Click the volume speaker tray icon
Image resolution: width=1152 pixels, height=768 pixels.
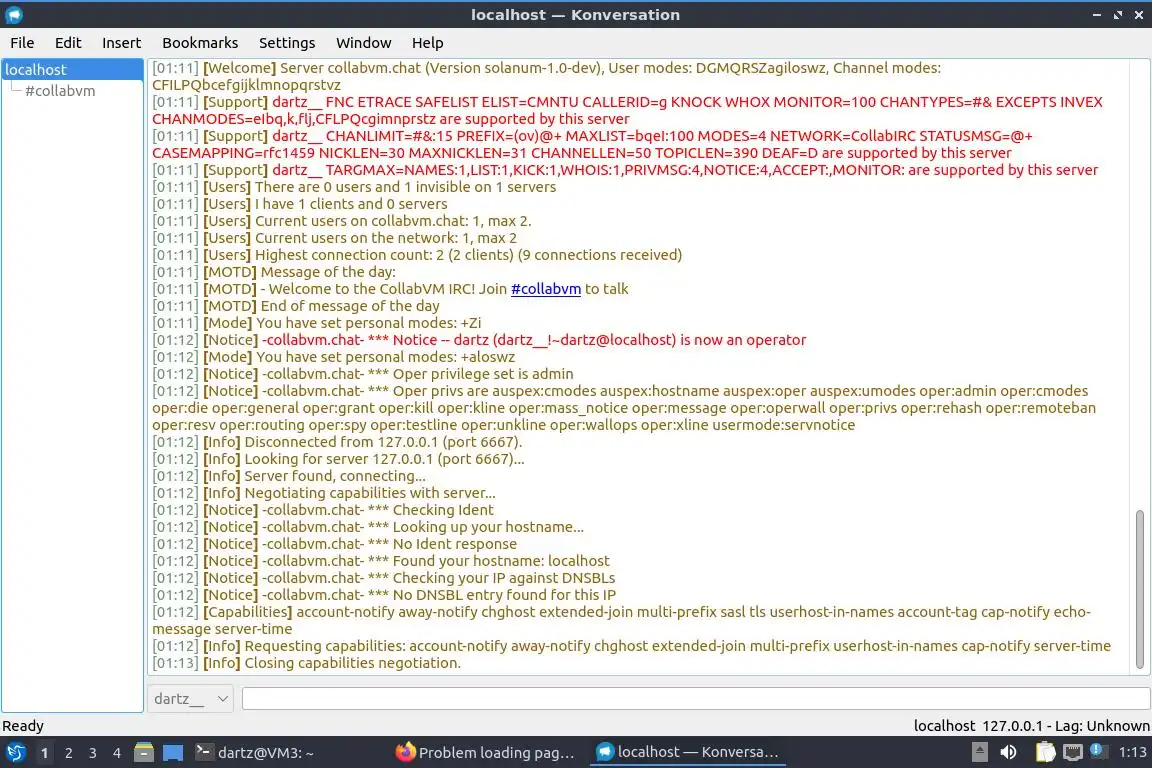click(1009, 752)
